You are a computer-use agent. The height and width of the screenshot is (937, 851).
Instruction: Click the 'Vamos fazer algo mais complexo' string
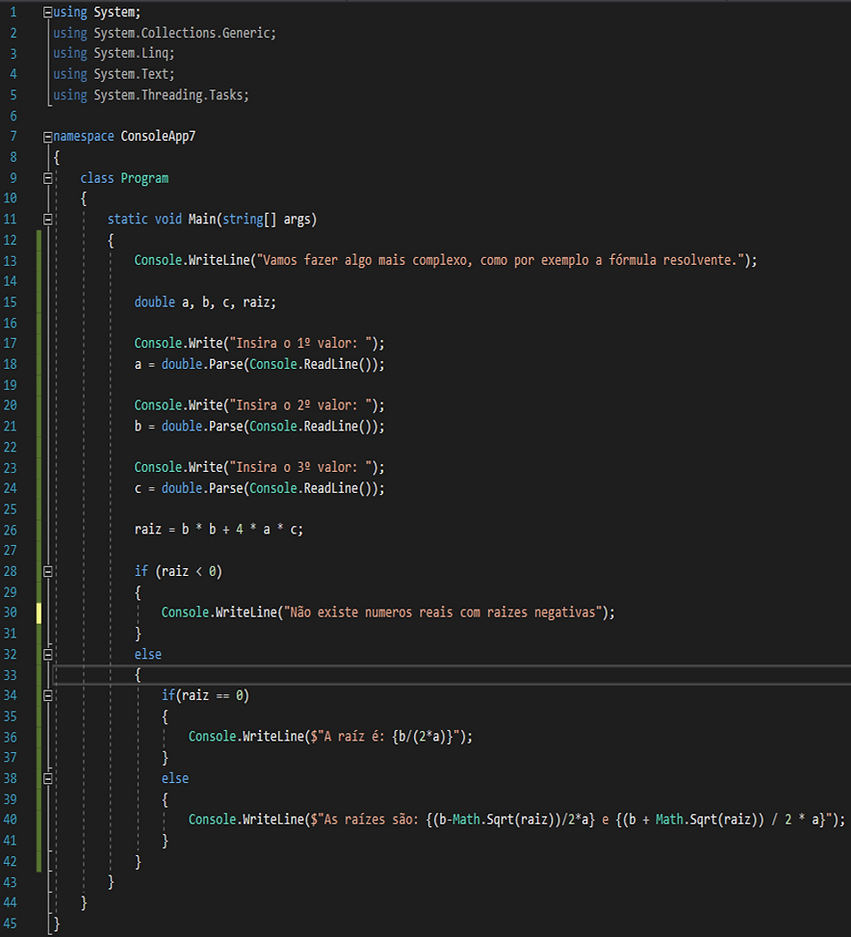pos(503,261)
